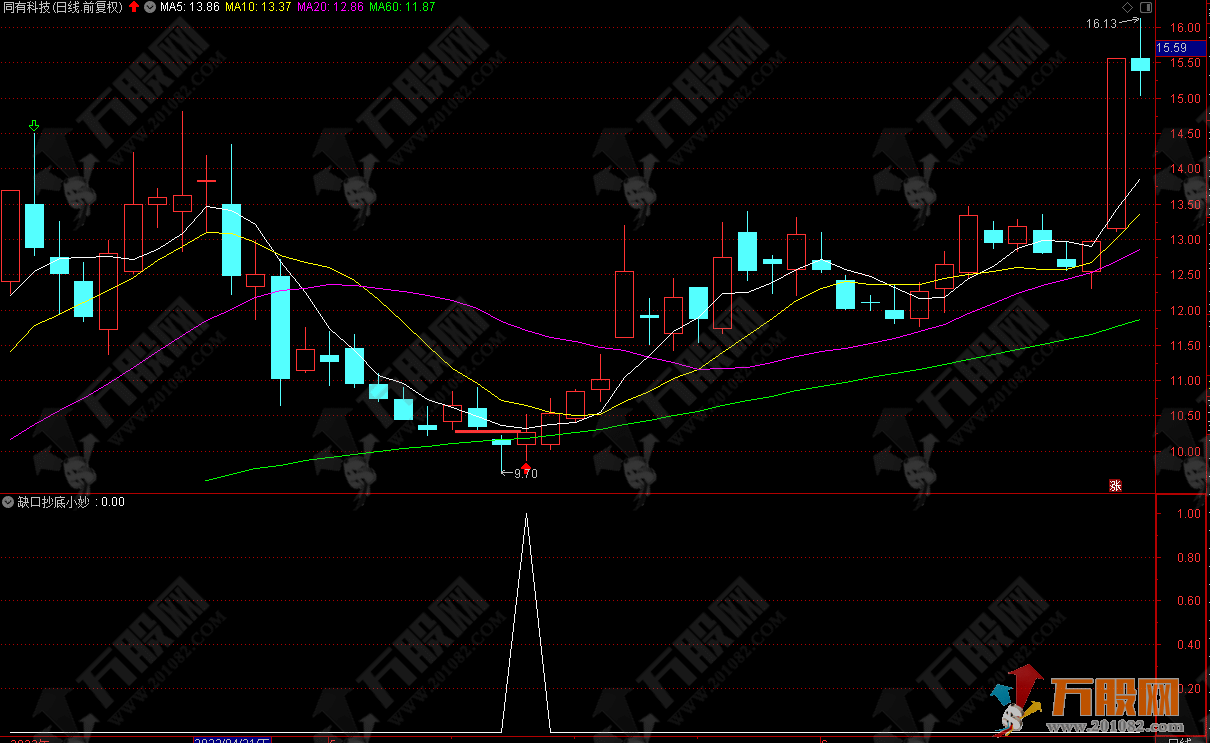Click the MA5: 13.86 label
Screen dimensions: 1210x743
(x=190, y=7)
